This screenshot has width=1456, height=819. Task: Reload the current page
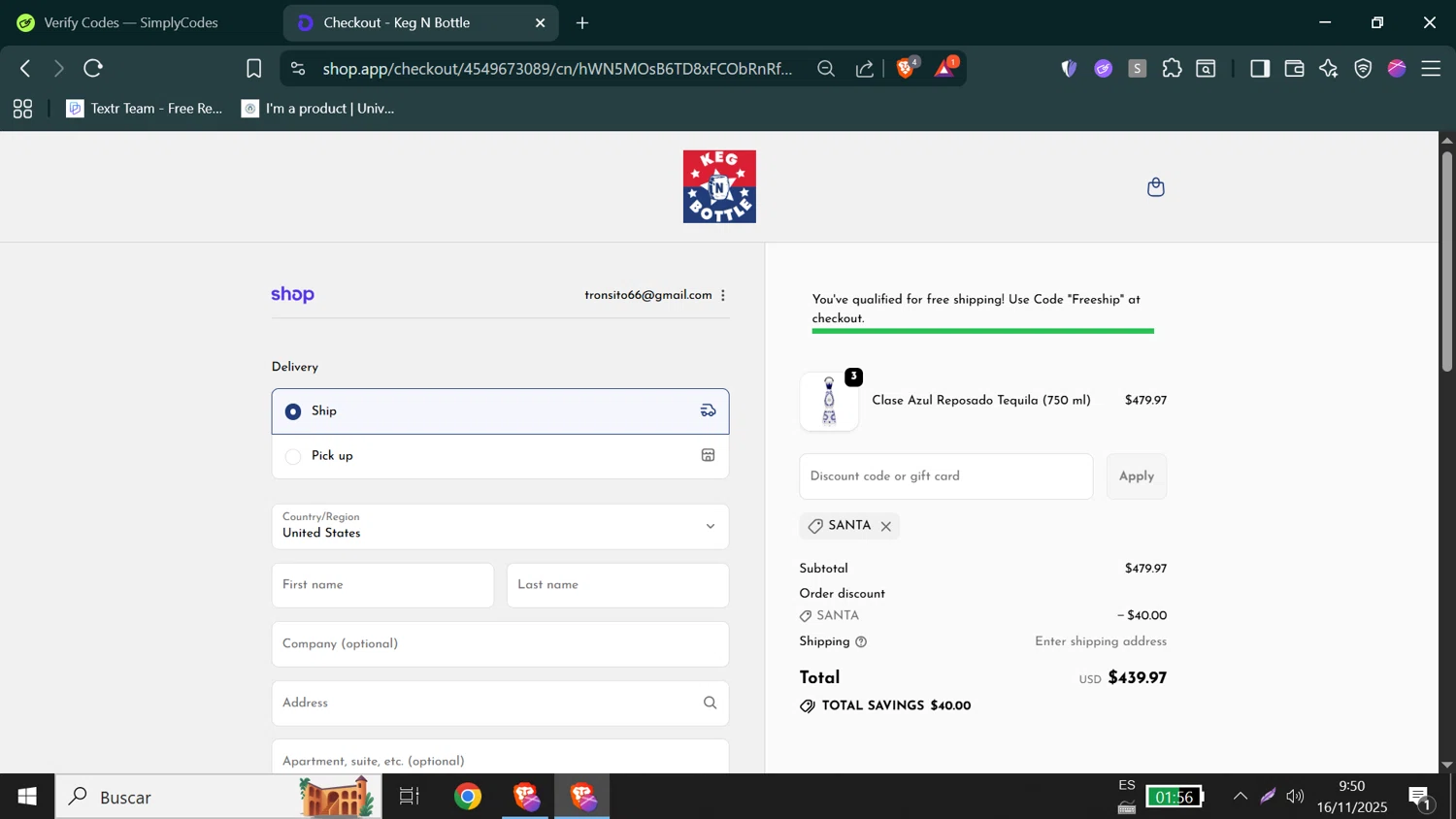pos(93,68)
